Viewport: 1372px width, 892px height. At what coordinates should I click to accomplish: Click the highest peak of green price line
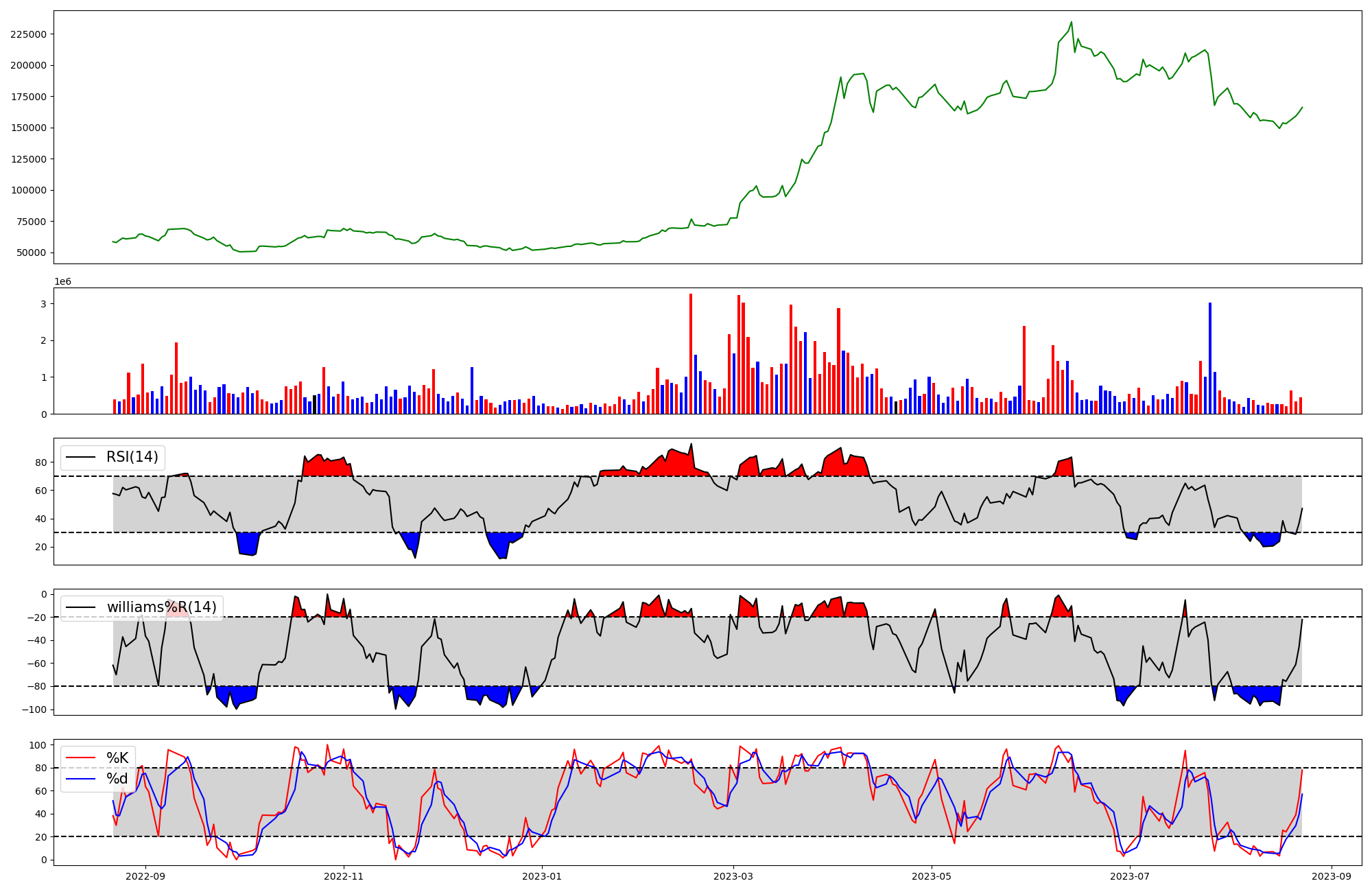point(1072,22)
